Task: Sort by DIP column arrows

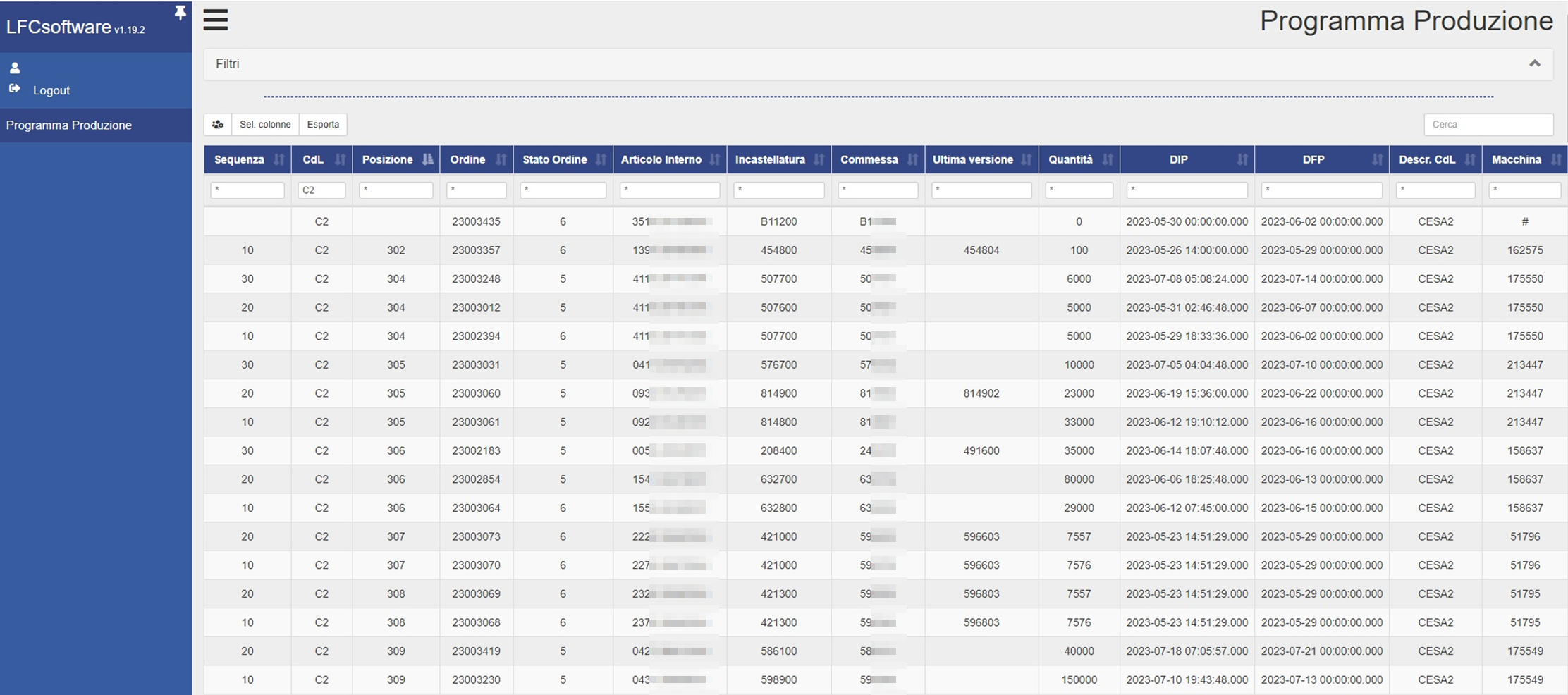Action: (x=1242, y=160)
